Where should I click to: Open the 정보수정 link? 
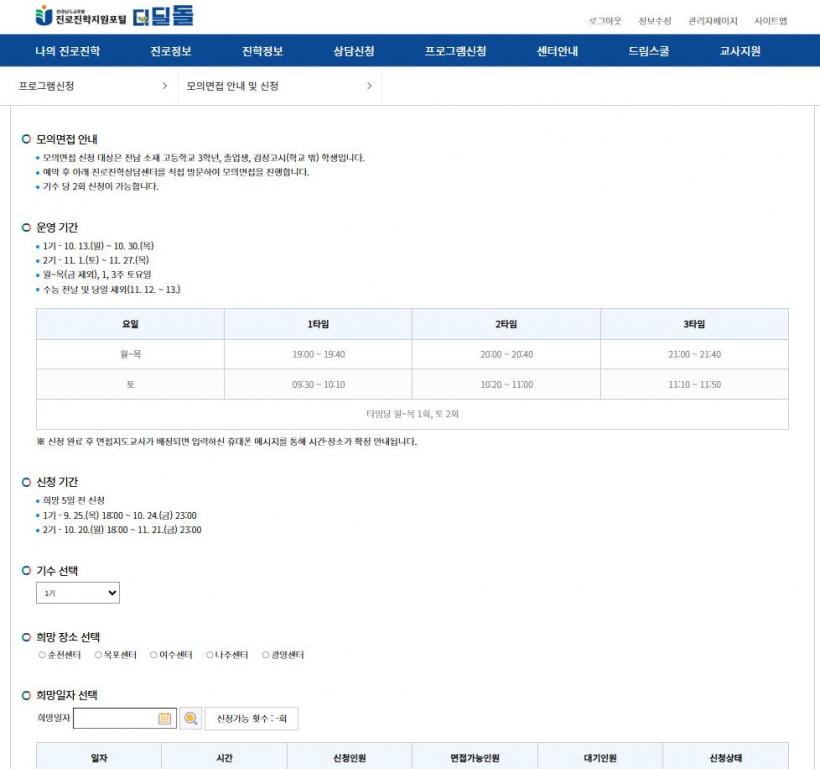tap(654, 21)
